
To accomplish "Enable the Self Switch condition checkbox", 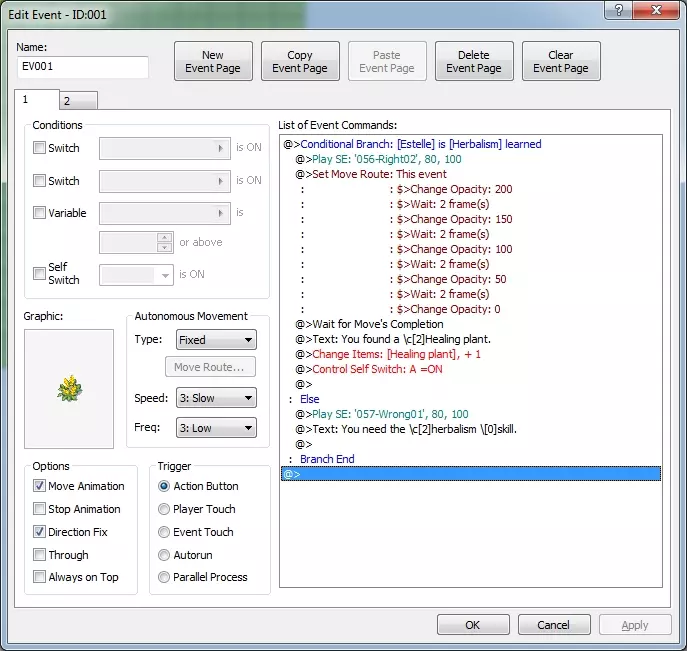I will click(x=39, y=273).
